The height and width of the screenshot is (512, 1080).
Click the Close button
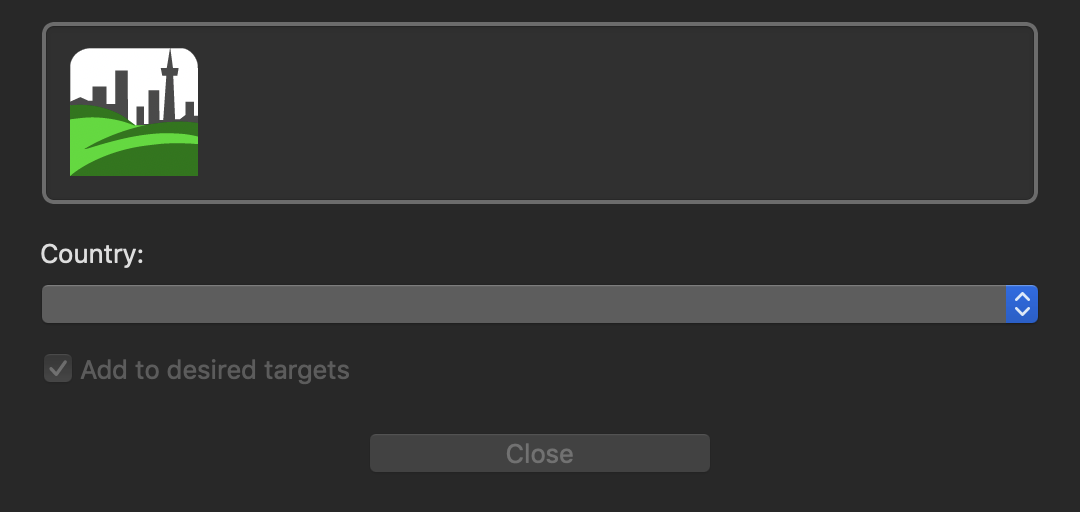540,453
